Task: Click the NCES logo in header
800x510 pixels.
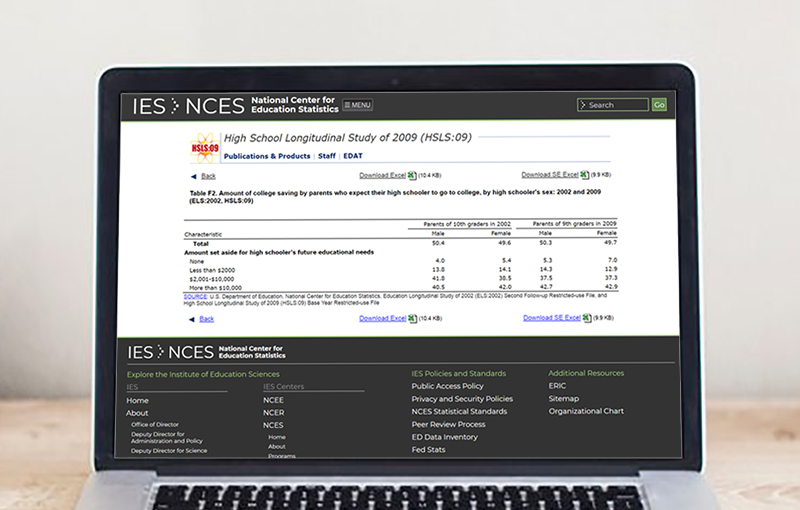Action: point(215,106)
